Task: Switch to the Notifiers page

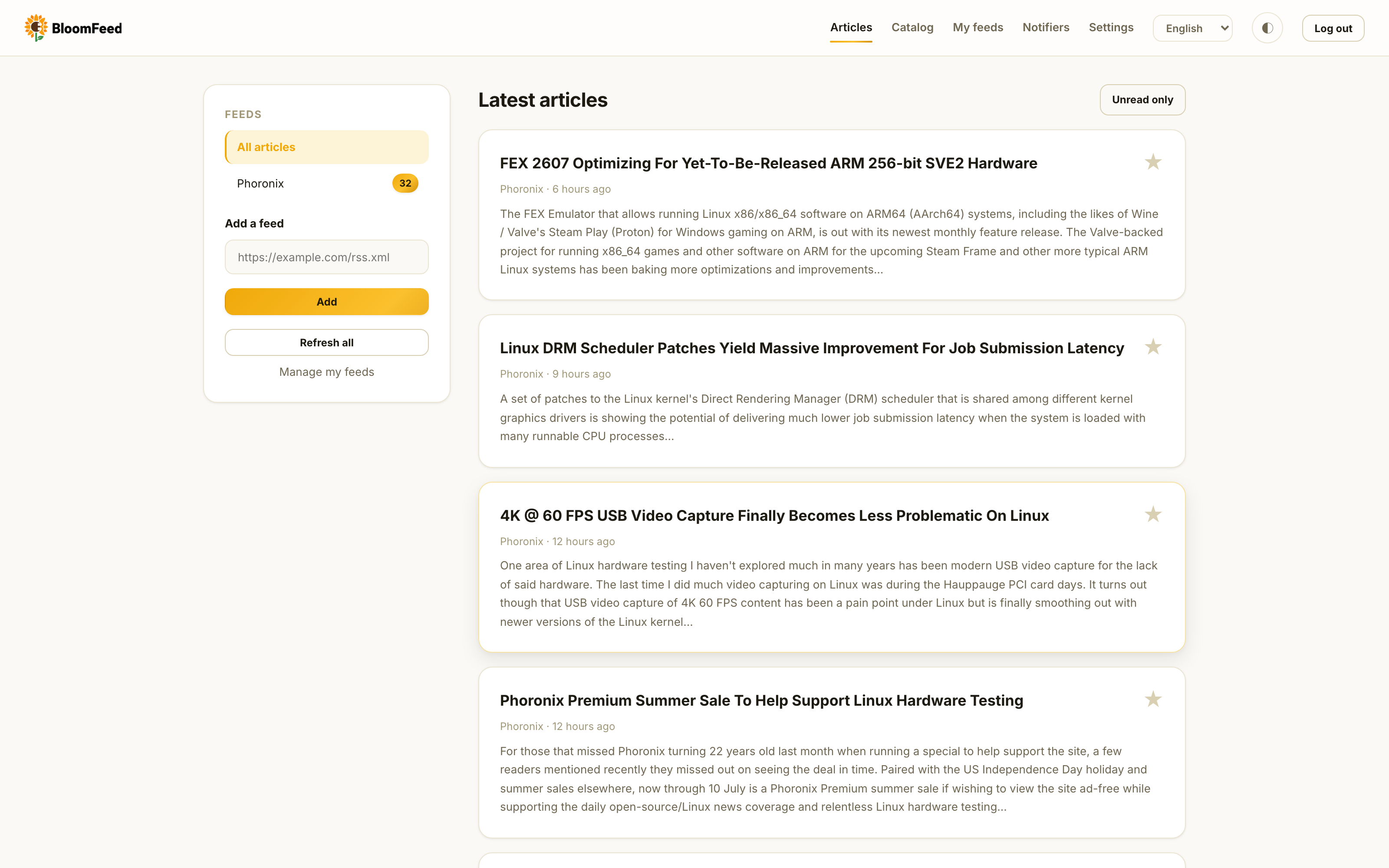Action: coord(1046,27)
